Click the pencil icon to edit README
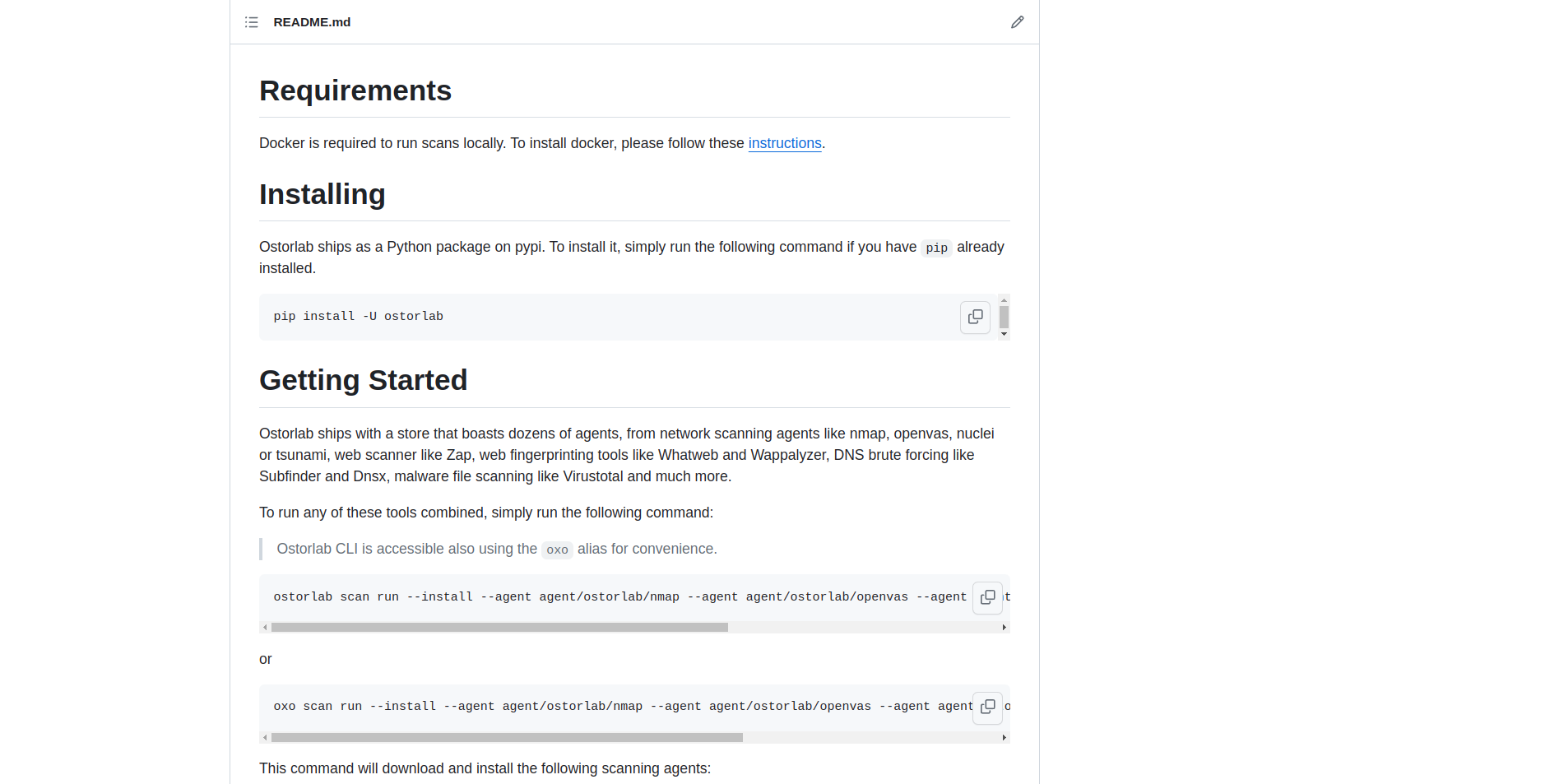Image resolution: width=1559 pixels, height=784 pixels. point(1018,22)
